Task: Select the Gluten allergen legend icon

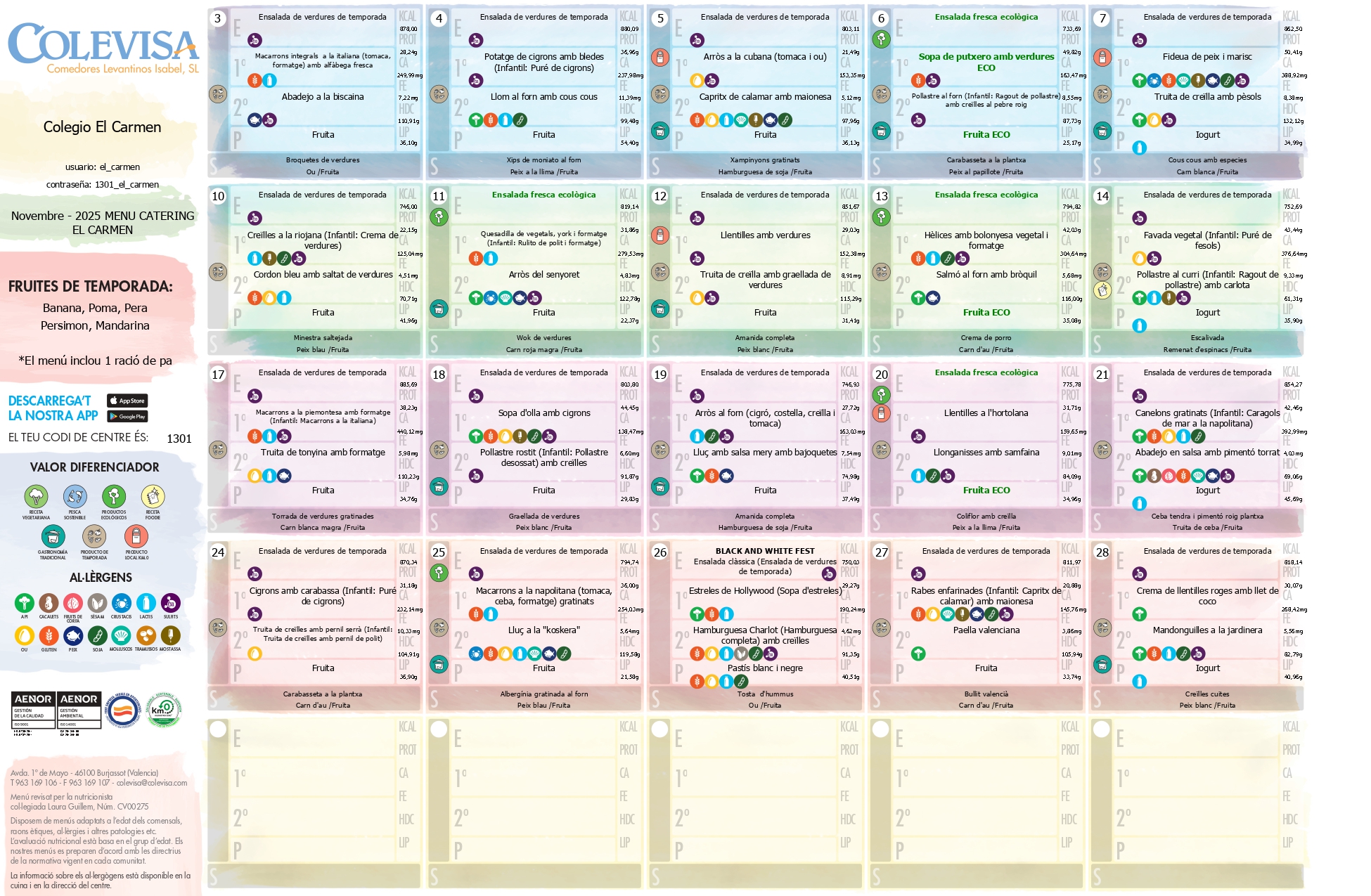Action: click(x=49, y=636)
